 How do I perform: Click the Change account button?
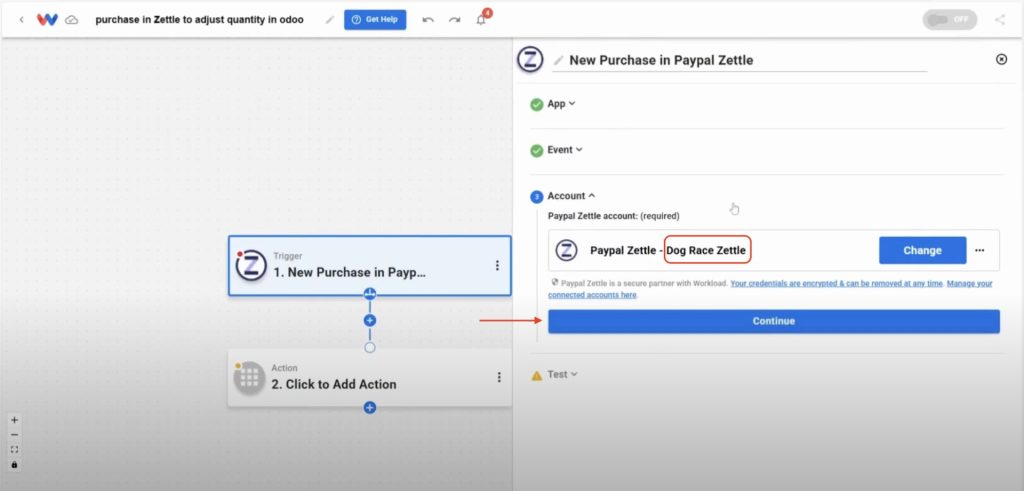point(922,250)
